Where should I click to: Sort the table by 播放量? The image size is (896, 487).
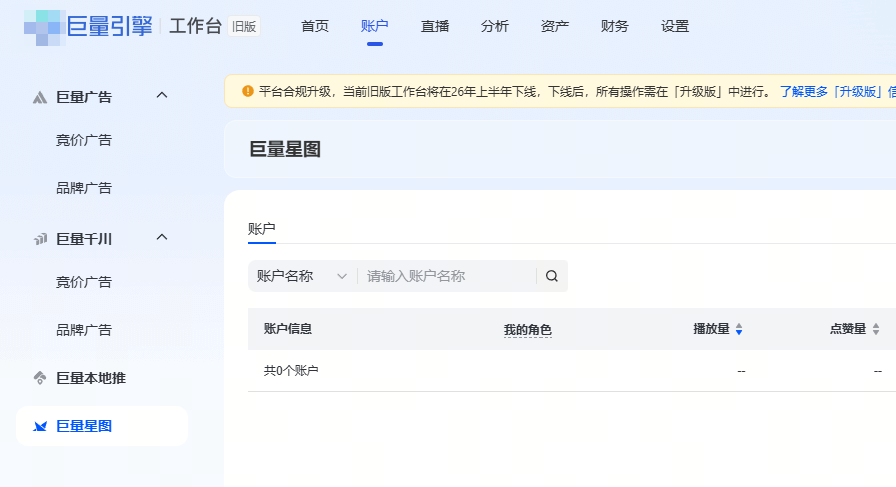[739, 329]
